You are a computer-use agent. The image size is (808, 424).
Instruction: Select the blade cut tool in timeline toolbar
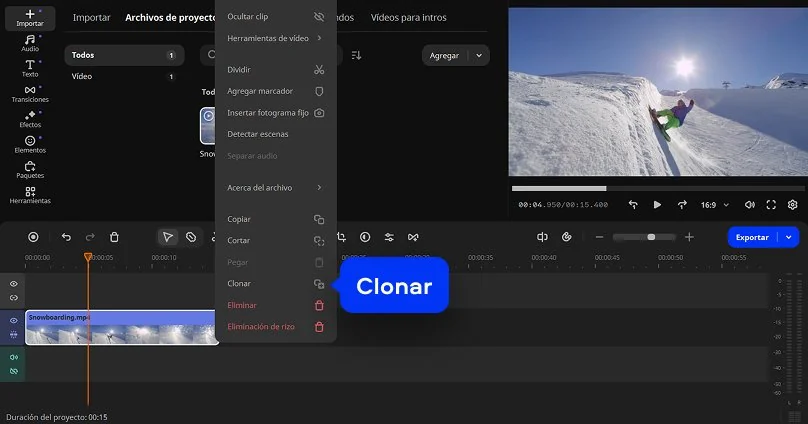coord(190,237)
